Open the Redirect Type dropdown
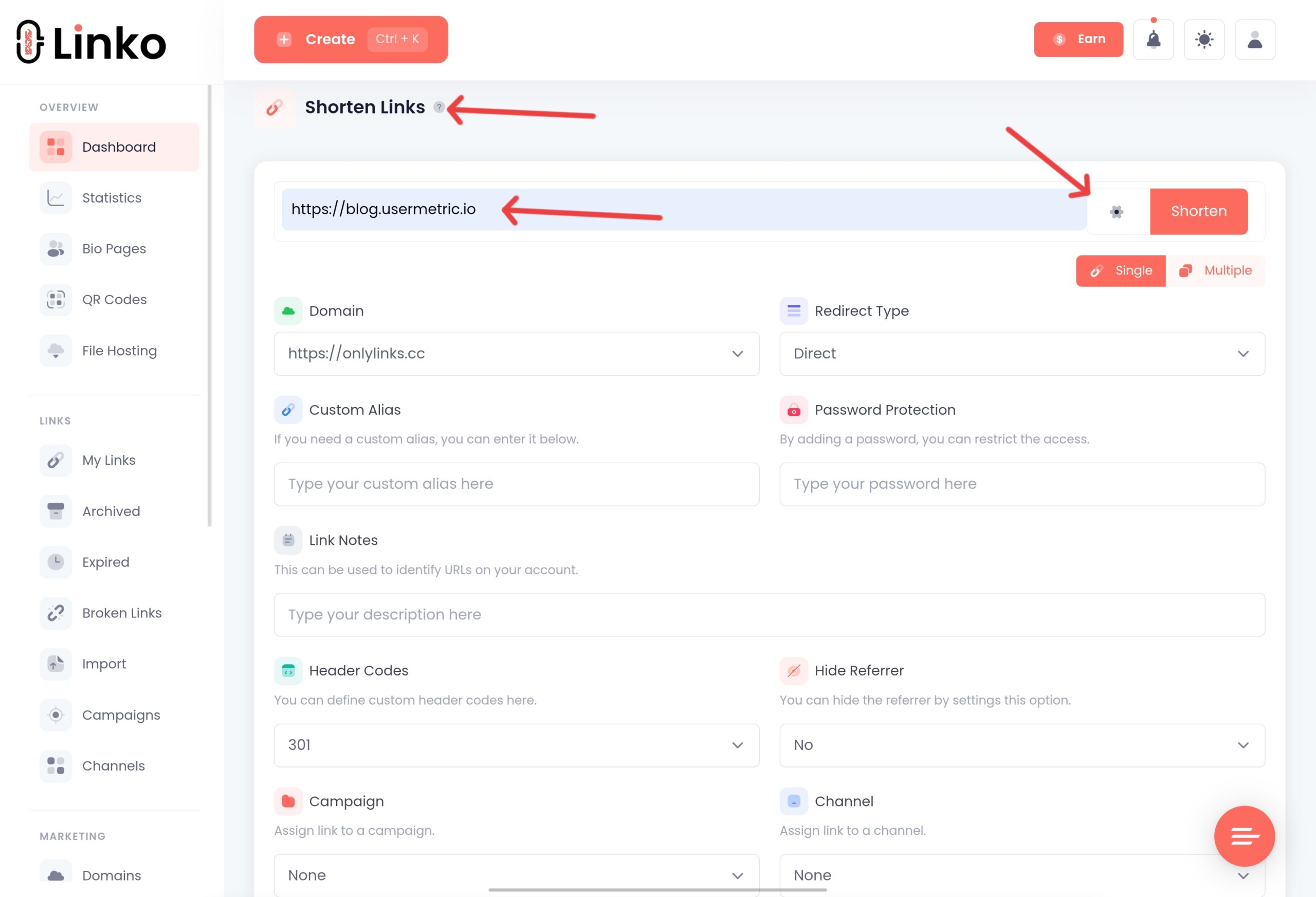The image size is (1316, 897). click(1022, 353)
